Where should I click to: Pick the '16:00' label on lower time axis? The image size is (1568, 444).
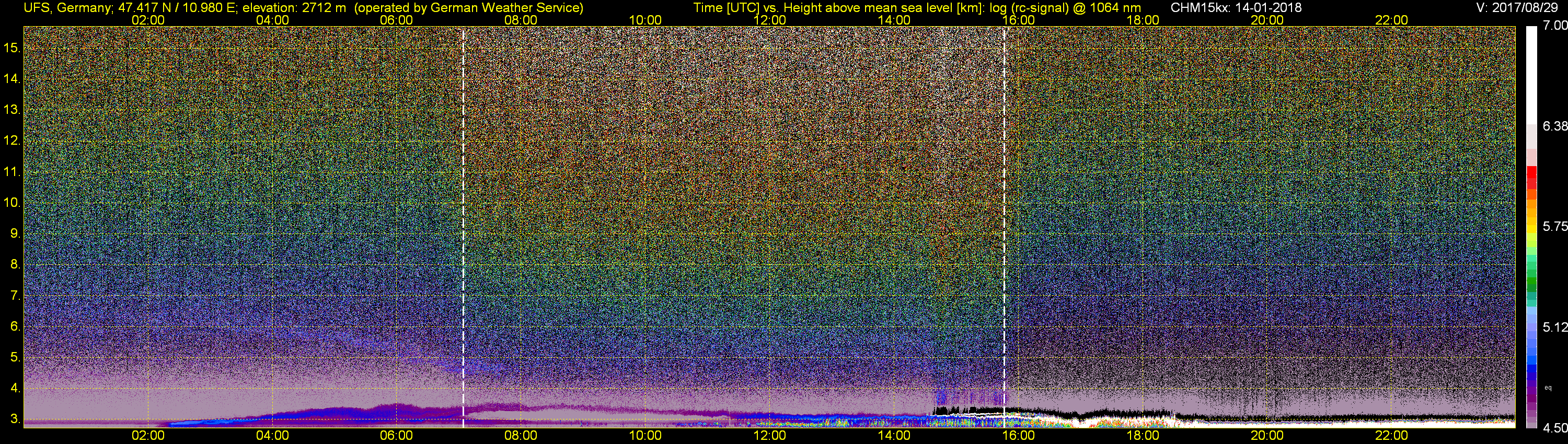point(1018,436)
